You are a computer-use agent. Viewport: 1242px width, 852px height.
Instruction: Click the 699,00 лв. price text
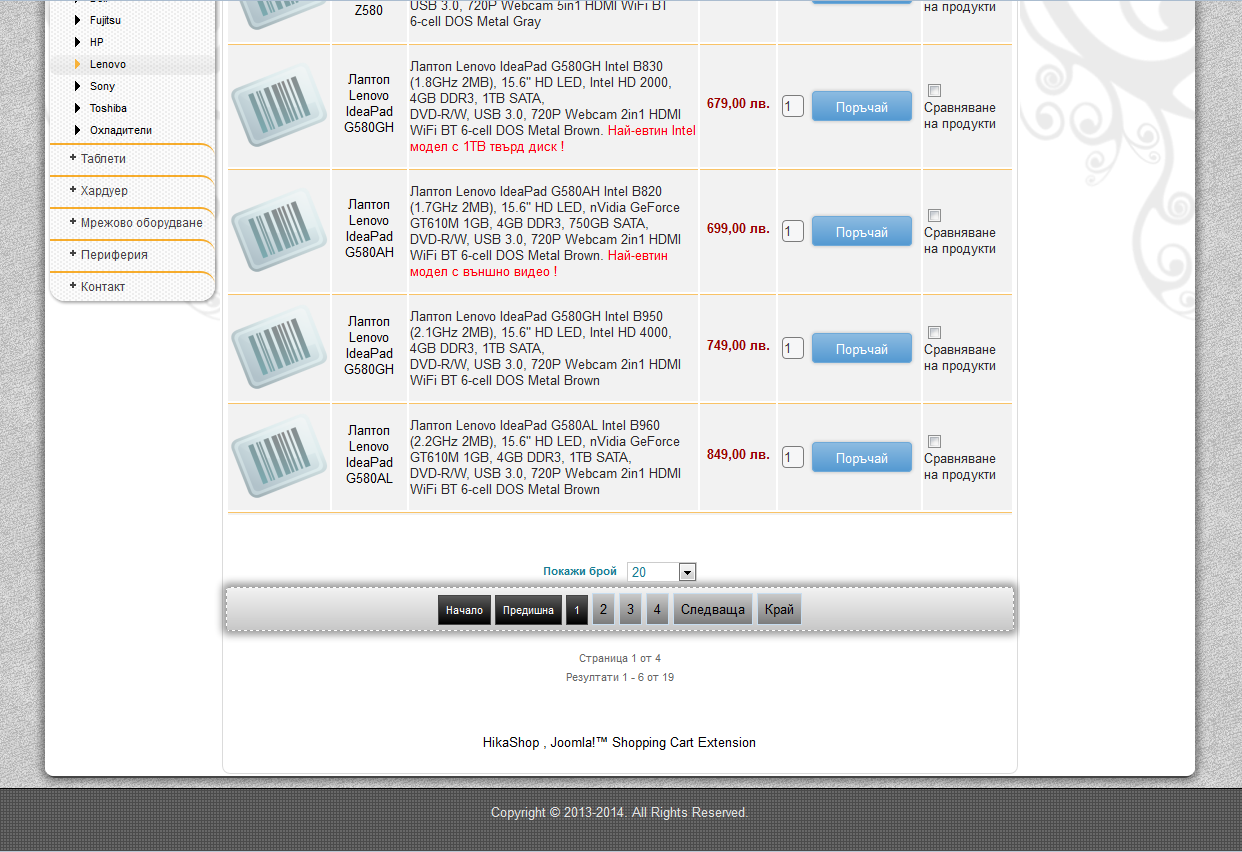coord(738,228)
